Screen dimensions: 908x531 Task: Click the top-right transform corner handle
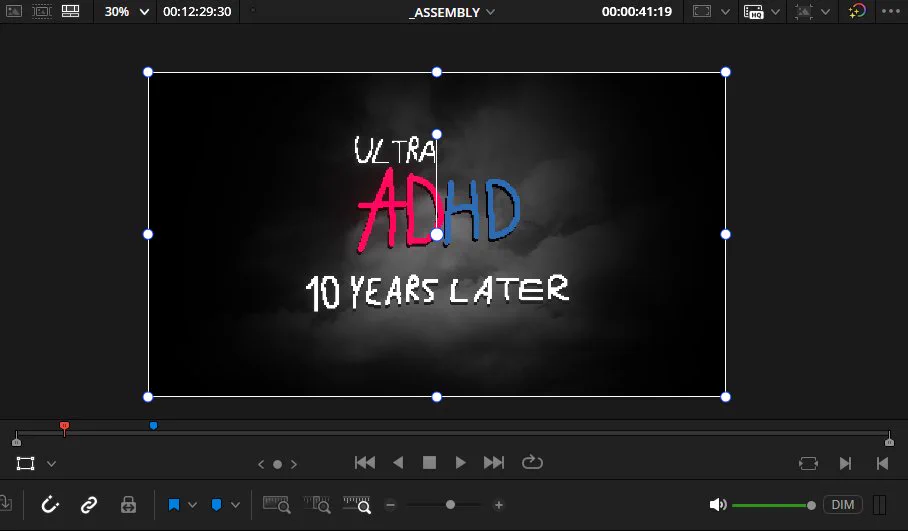point(726,72)
